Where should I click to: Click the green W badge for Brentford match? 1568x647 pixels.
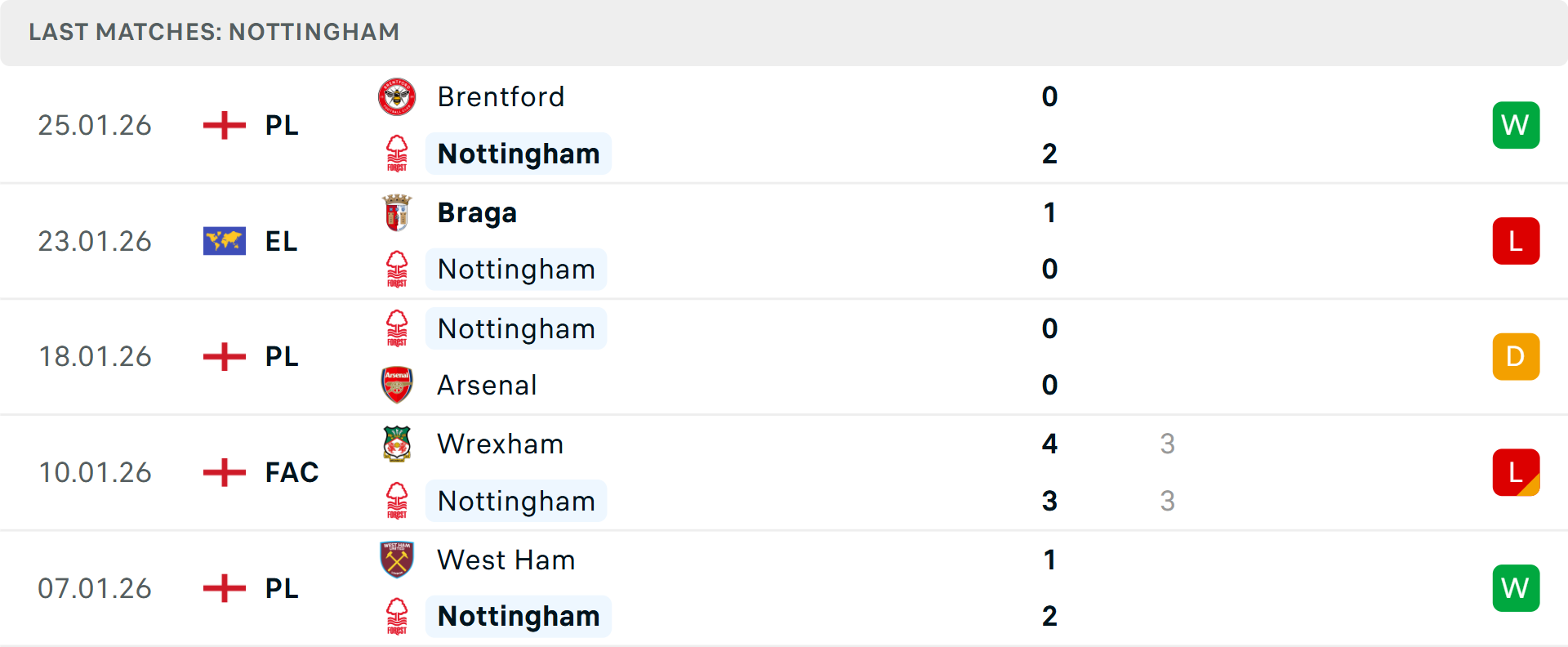coord(1516,125)
